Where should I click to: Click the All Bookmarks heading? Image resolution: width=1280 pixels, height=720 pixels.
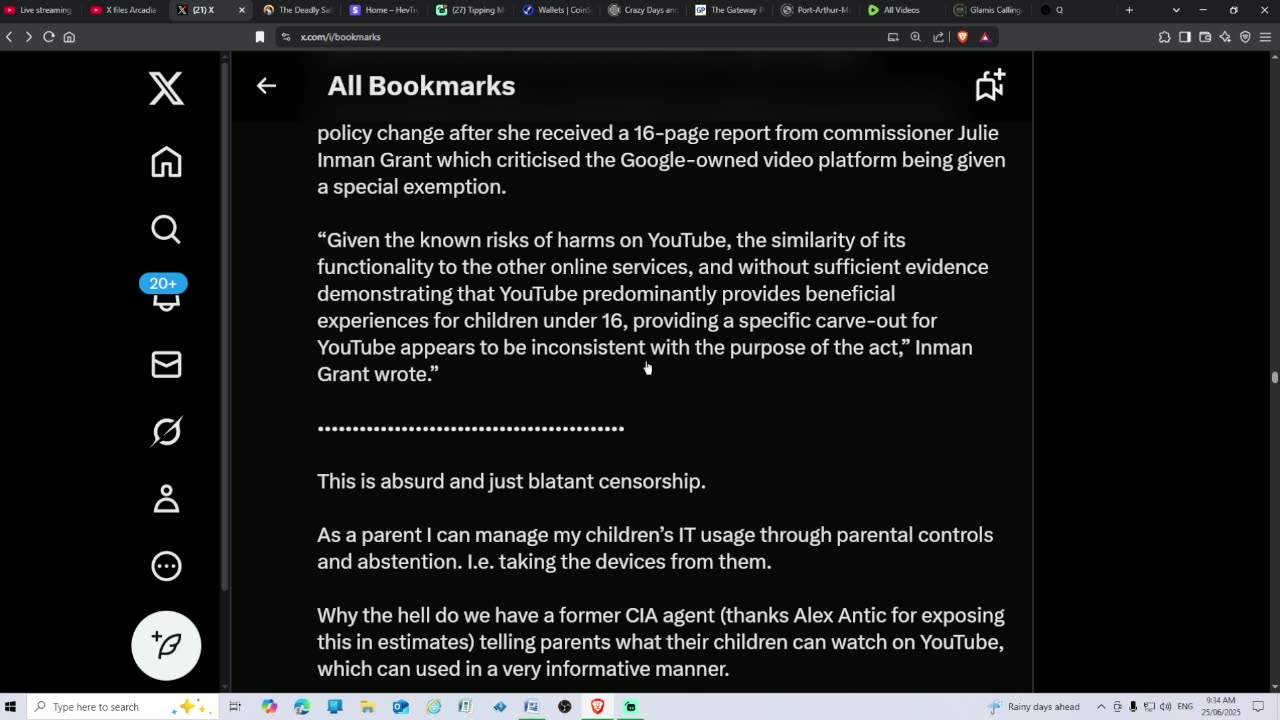[x=421, y=86]
